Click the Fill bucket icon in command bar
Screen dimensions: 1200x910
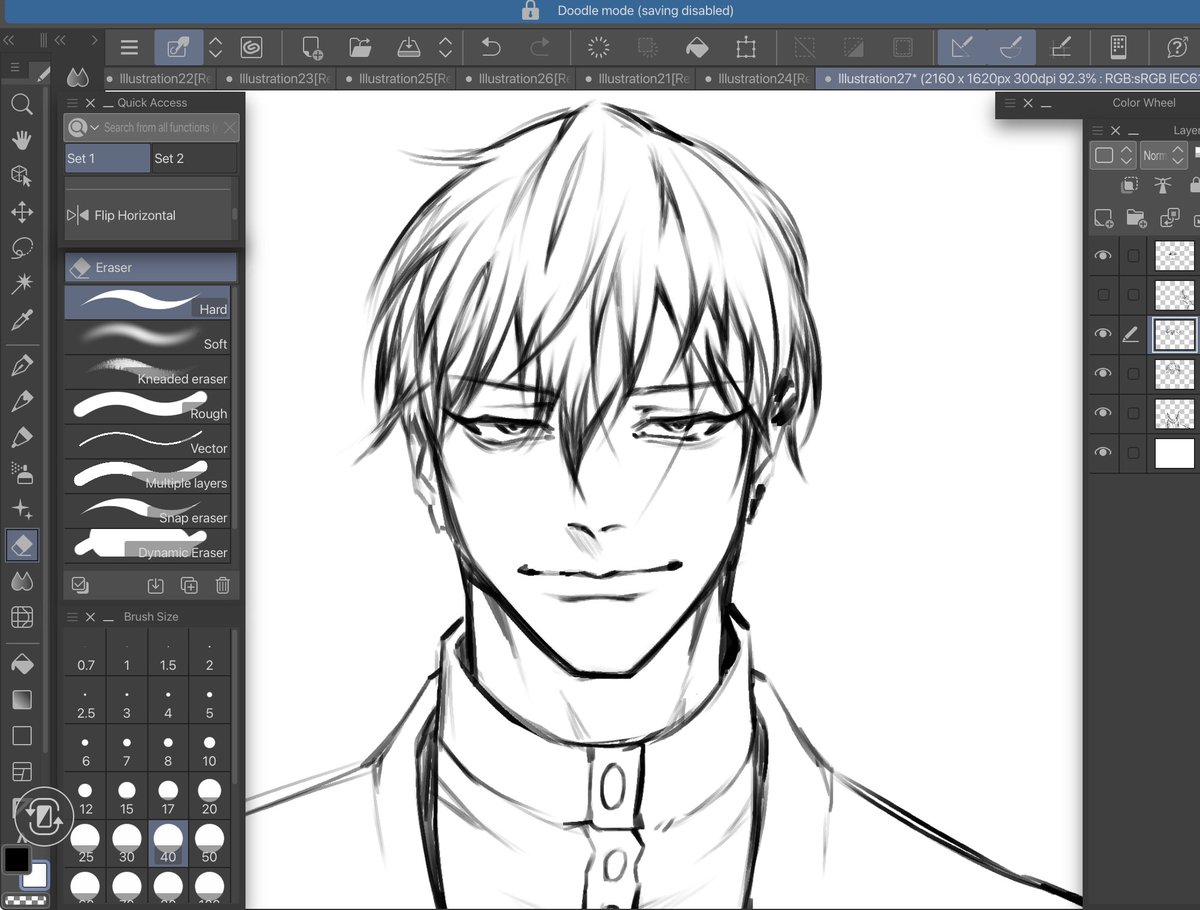697,47
